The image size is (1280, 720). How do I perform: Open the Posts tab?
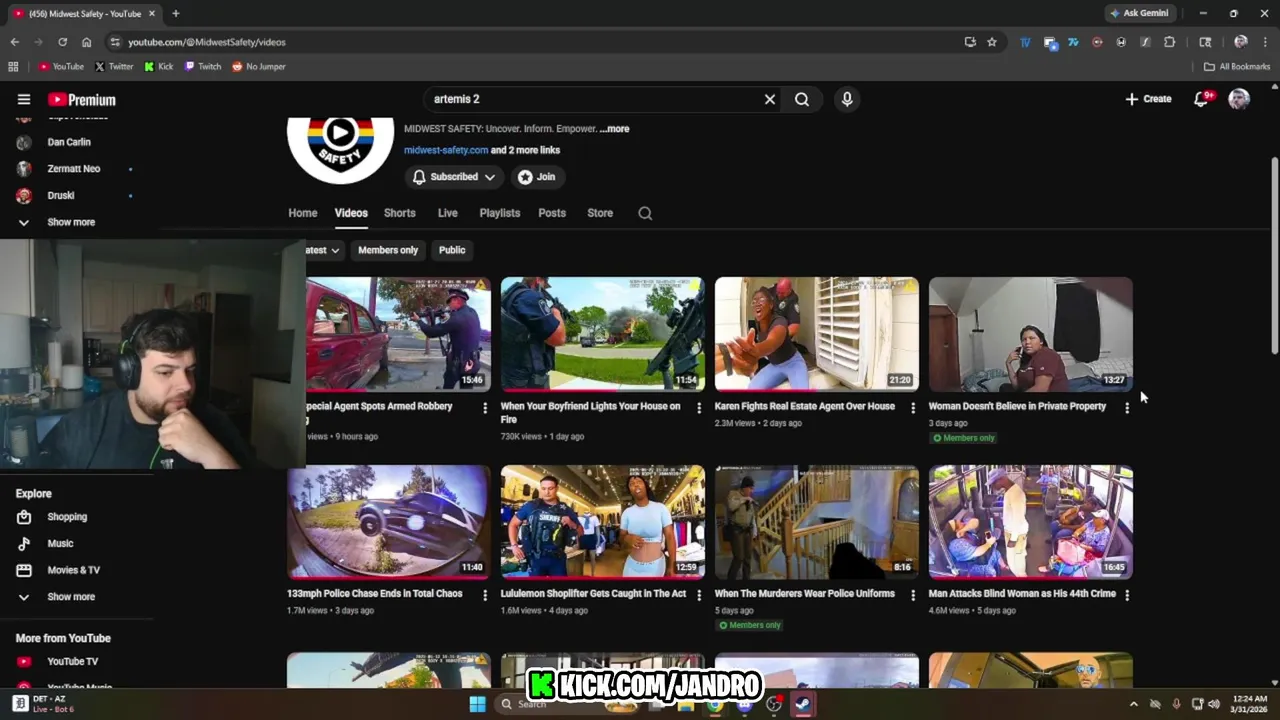552,213
